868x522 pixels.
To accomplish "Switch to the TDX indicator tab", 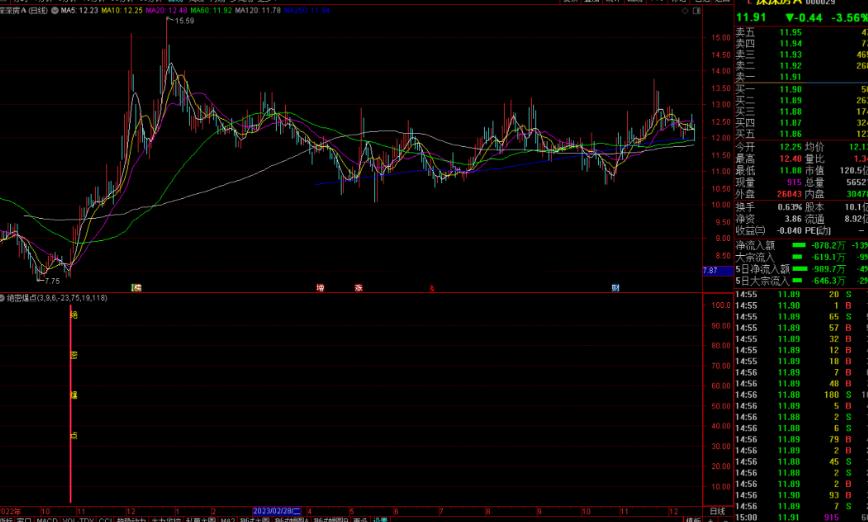I will click(x=86, y=519).
